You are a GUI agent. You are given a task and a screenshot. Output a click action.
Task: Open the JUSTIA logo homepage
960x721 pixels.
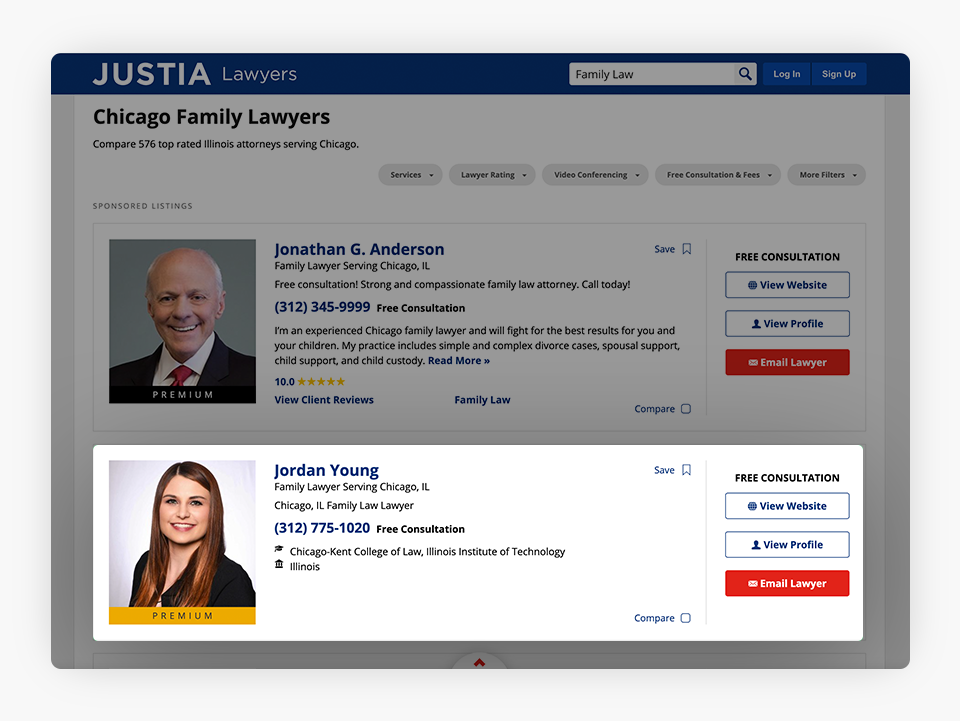click(152, 74)
